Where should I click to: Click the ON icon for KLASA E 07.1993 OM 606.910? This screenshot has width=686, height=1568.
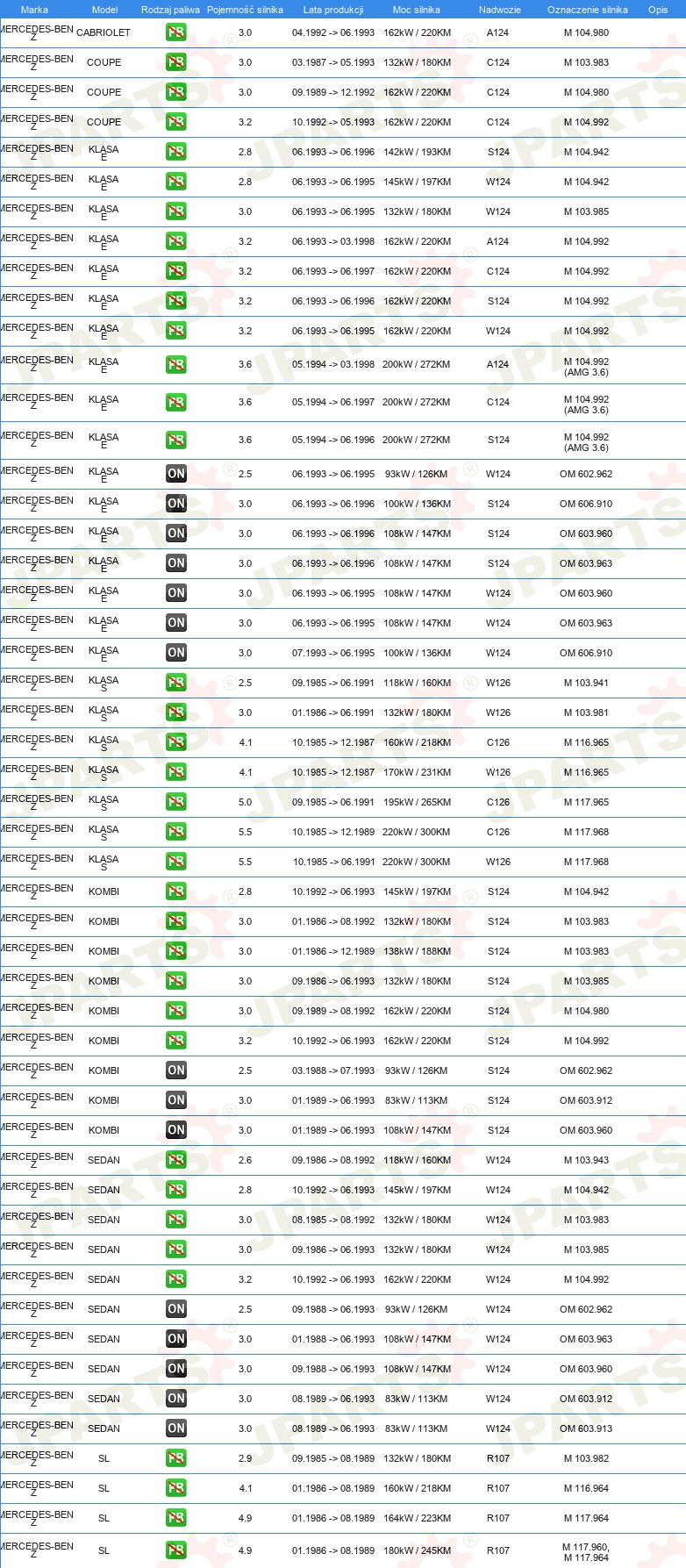pyautogui.click(x=176, y=653)
